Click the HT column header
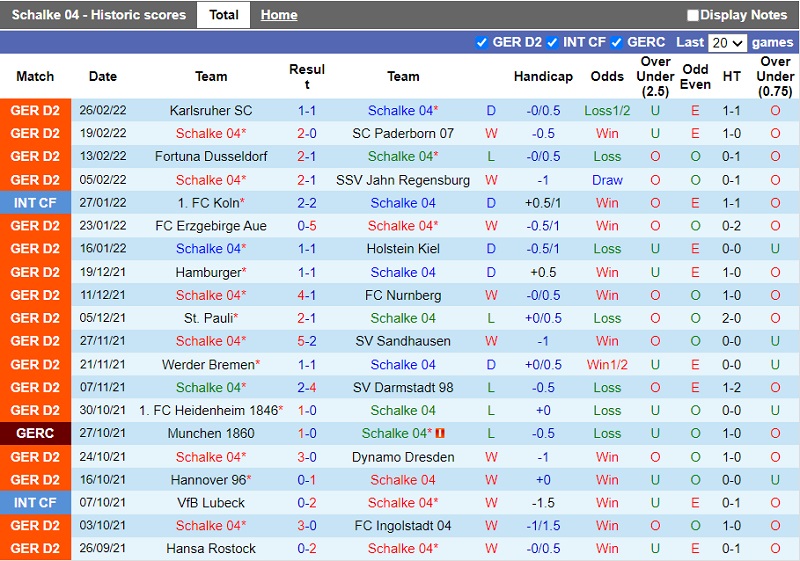800x561 pixels. point(731,76)
